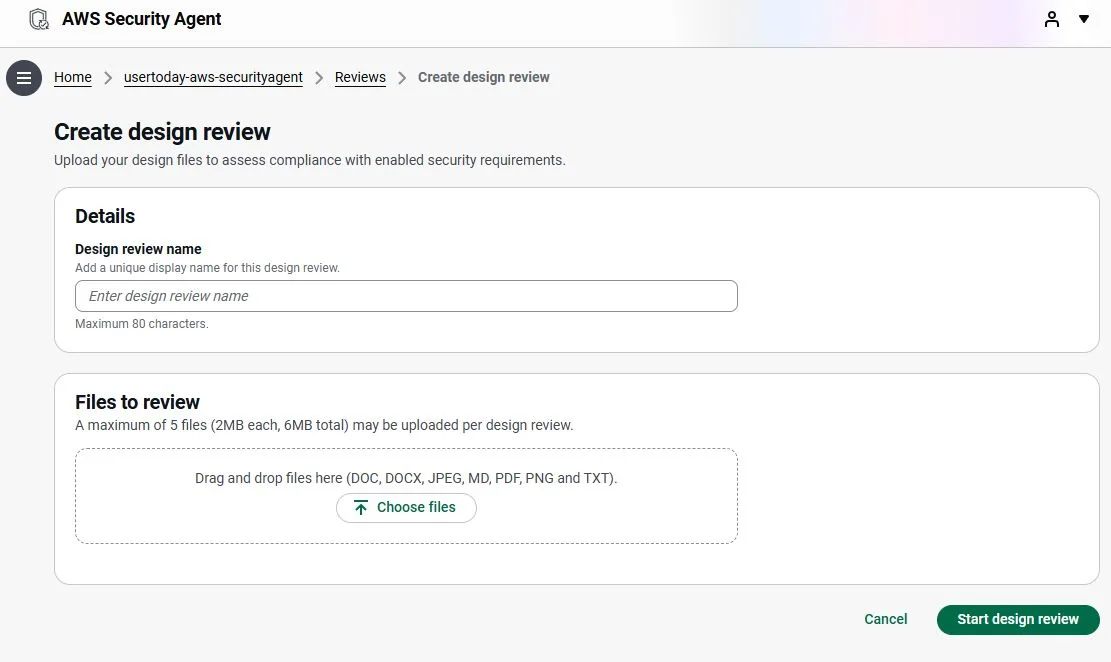Viewport: 1111px width, 662px height.
Task: Click the chevron after the Home breadcrumb
Action: [x=108, y=78]
